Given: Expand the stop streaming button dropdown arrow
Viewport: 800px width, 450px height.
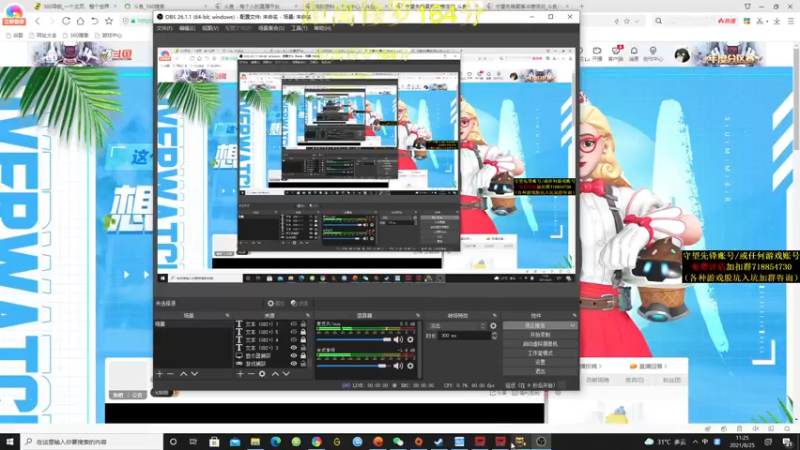Looking at the screenshot, I should [x=572, y=326].
